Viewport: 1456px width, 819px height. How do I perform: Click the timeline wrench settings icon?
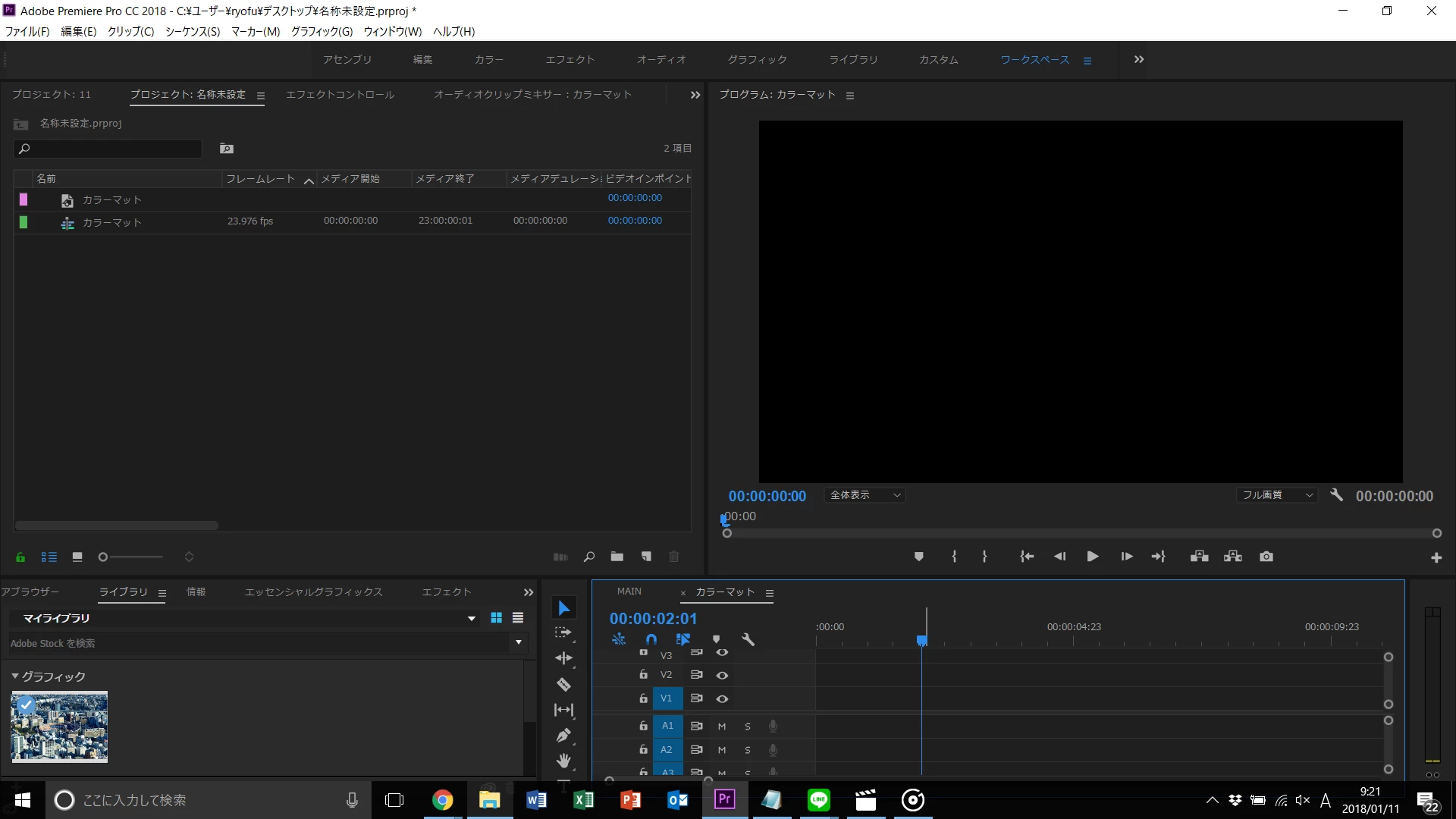748,639
